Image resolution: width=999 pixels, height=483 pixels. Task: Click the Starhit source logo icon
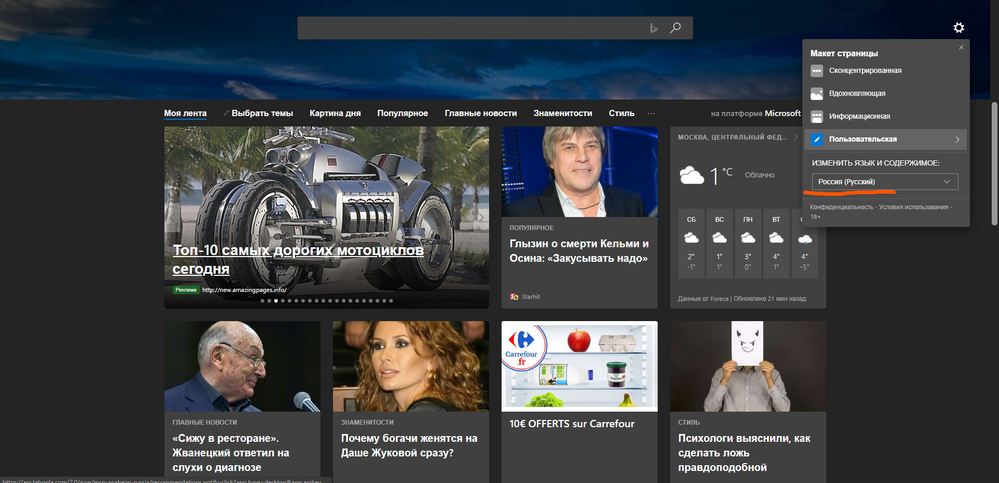coord(514,296)
